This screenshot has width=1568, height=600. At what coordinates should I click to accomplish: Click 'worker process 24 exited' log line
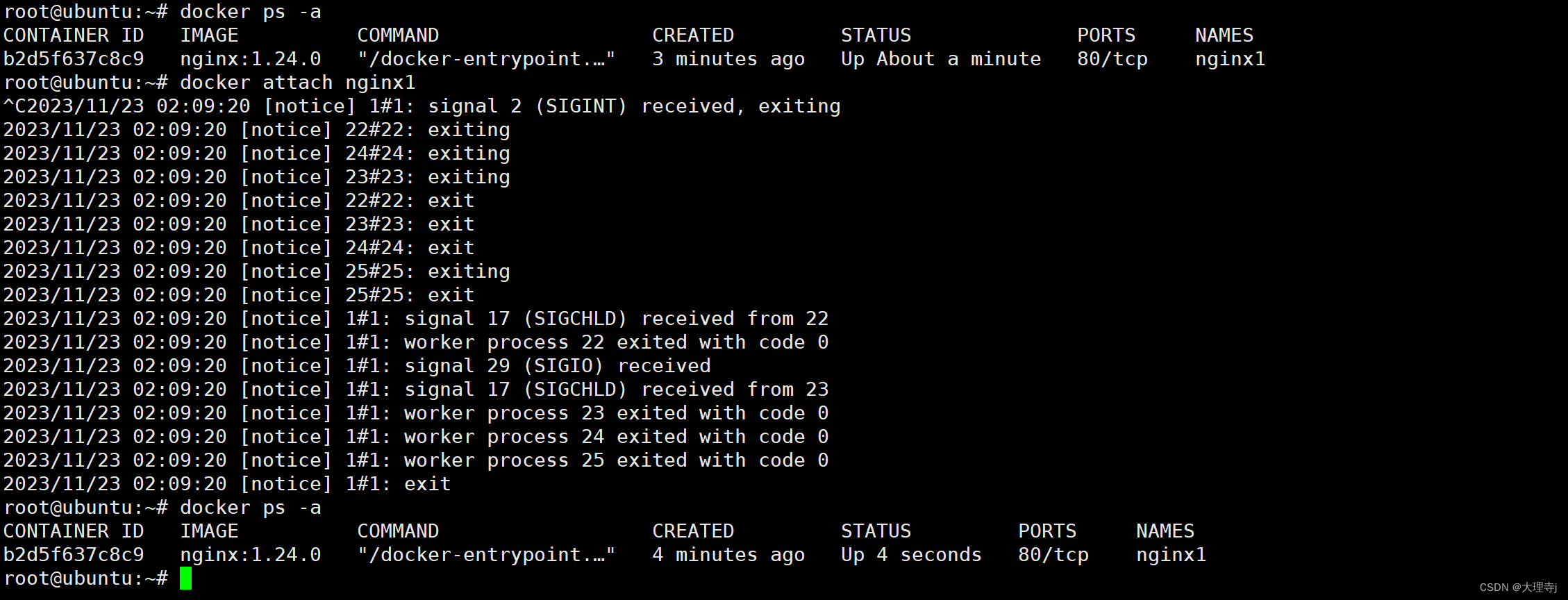pos(416,437)
